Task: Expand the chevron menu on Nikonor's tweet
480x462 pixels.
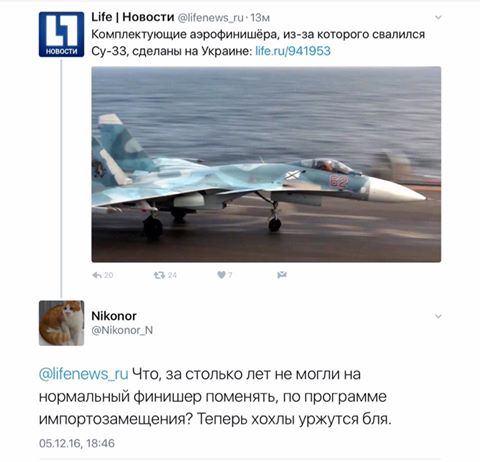Action: click(438, 316)
